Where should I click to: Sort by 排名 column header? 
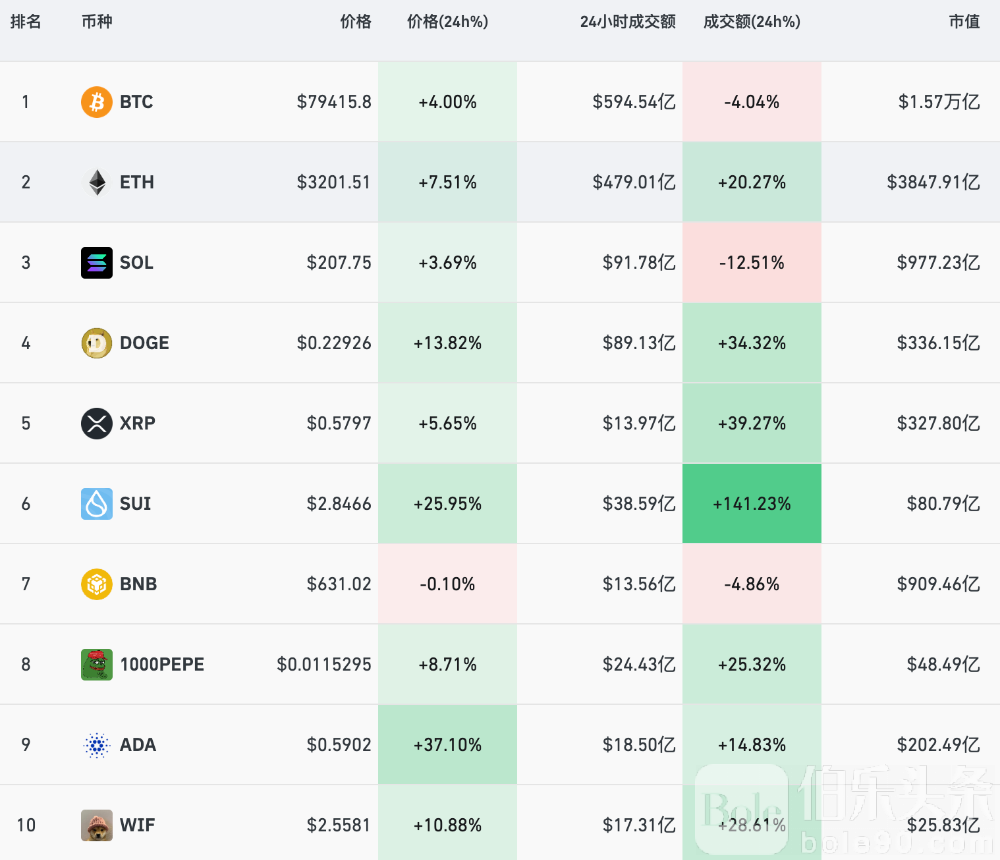point(26,22)
